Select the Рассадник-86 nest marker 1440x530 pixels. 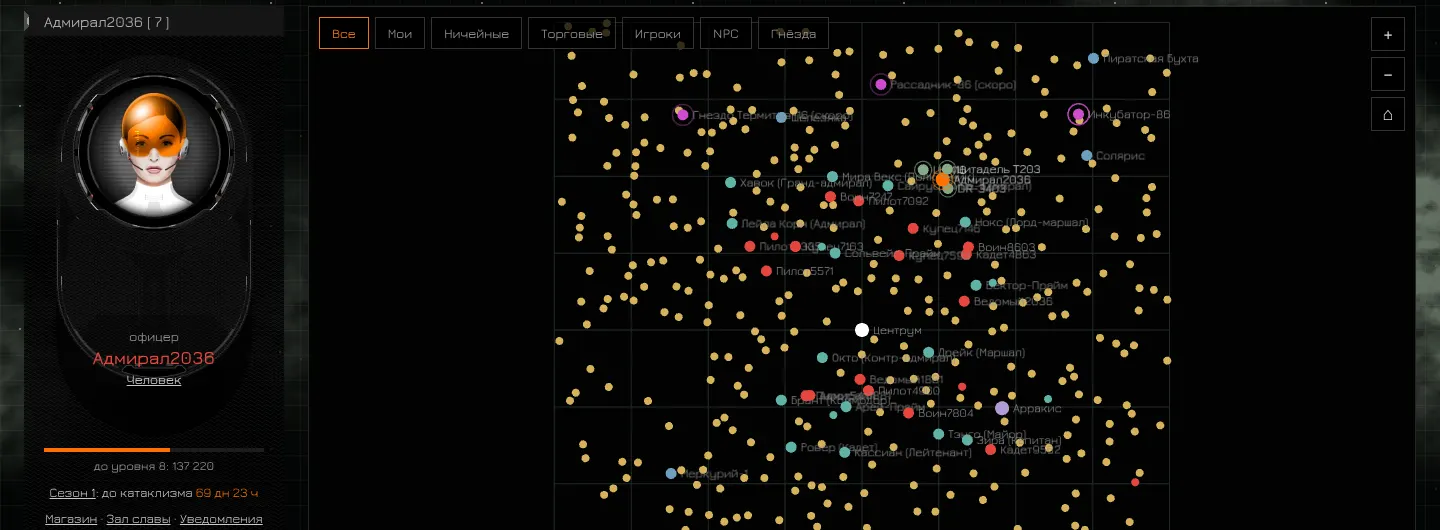880,84
